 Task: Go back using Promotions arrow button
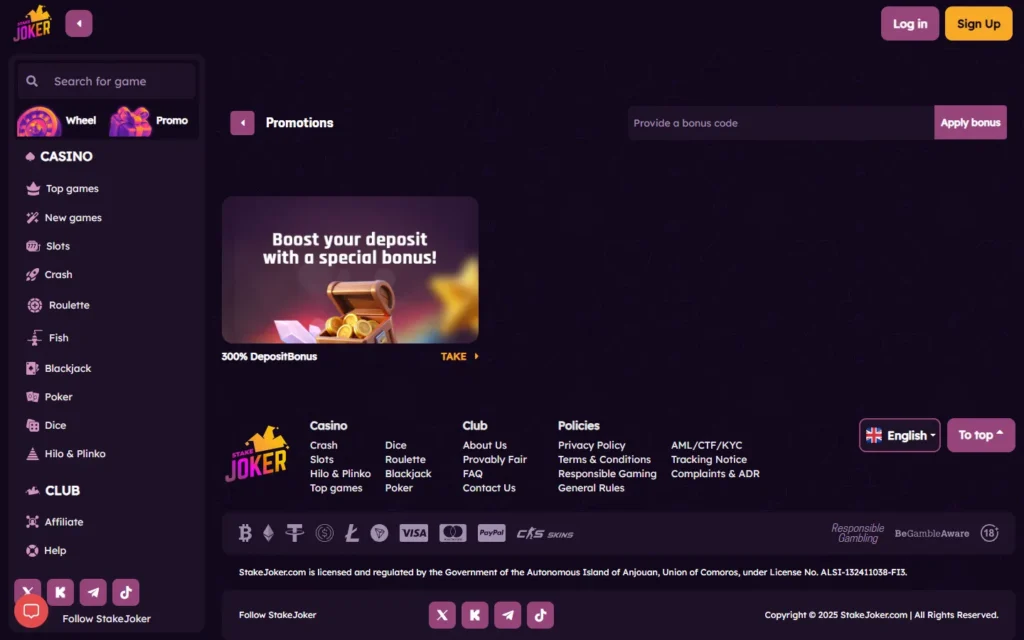(242, 123)
